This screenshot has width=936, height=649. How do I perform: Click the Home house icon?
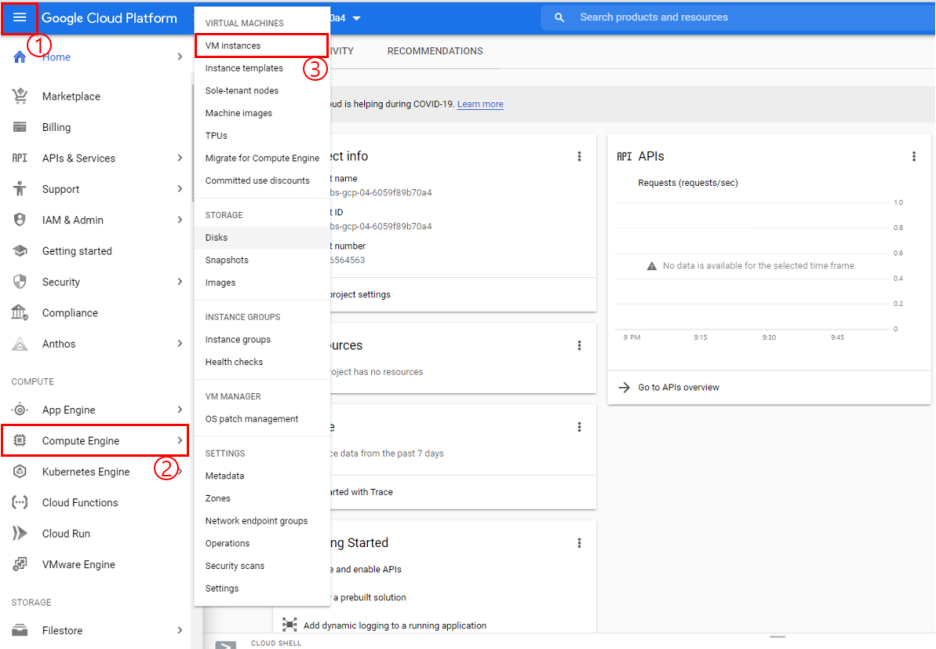20,57
